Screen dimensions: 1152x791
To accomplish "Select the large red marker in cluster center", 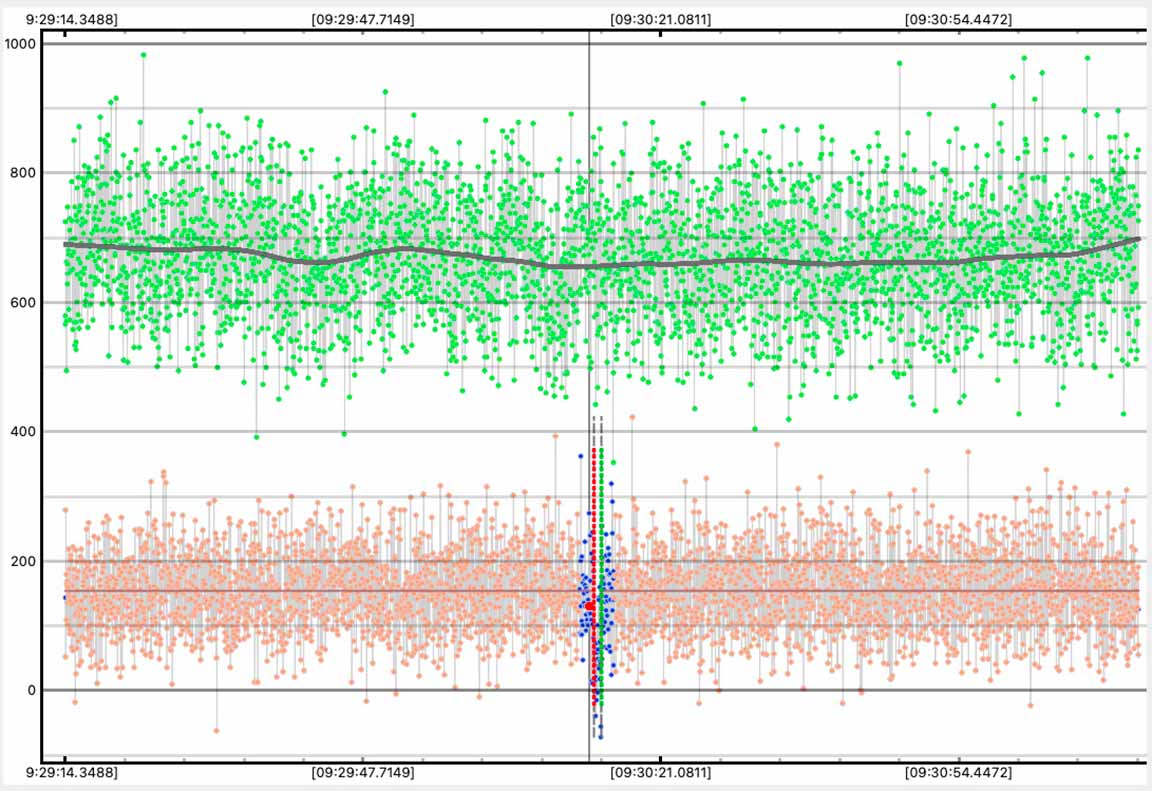I will click(x=590, y=606).
